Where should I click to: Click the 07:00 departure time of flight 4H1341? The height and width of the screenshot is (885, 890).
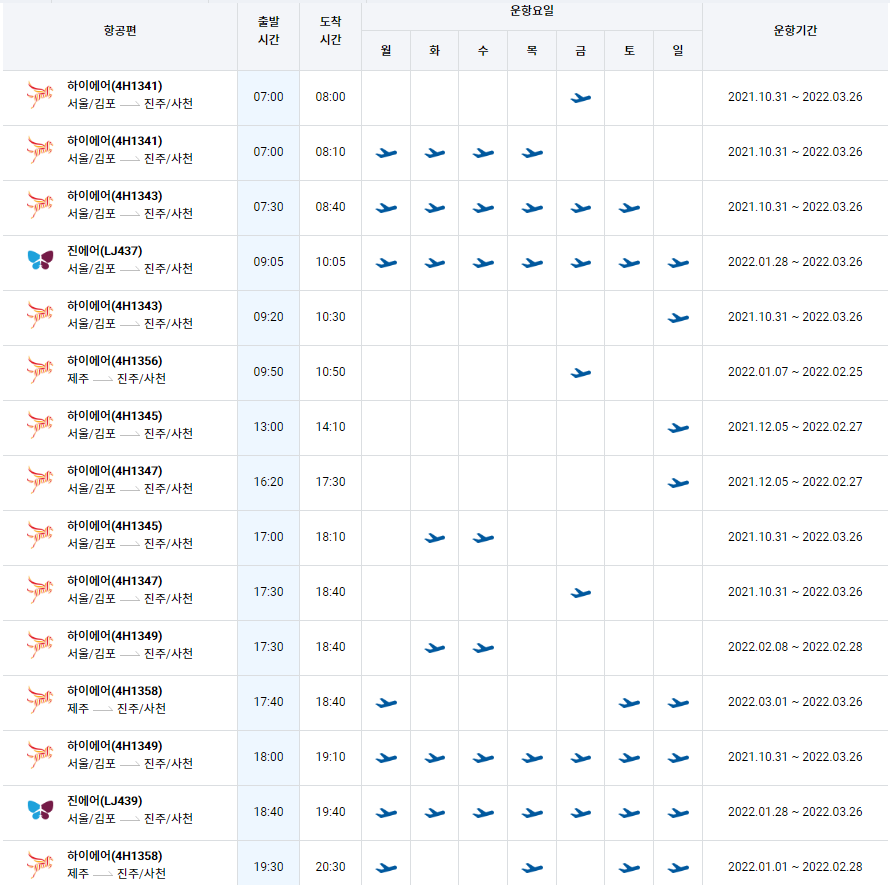click(x=268, y=96)
